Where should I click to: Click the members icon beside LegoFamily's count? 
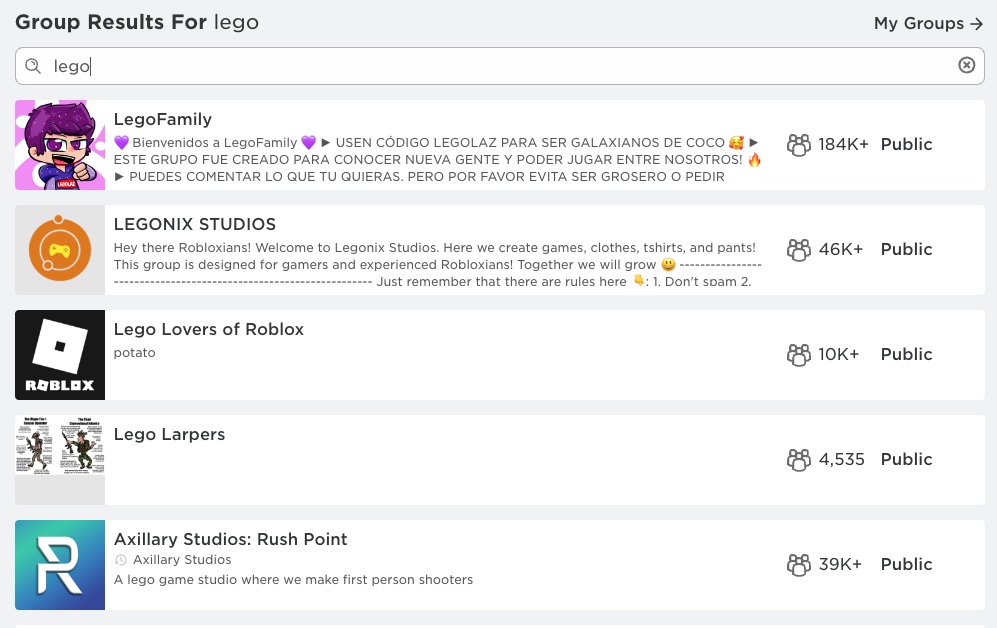798,145
